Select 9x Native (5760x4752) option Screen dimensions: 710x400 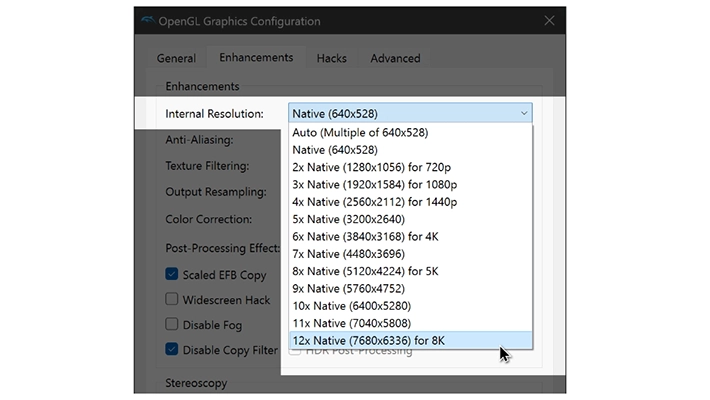[x=410, y=289]
